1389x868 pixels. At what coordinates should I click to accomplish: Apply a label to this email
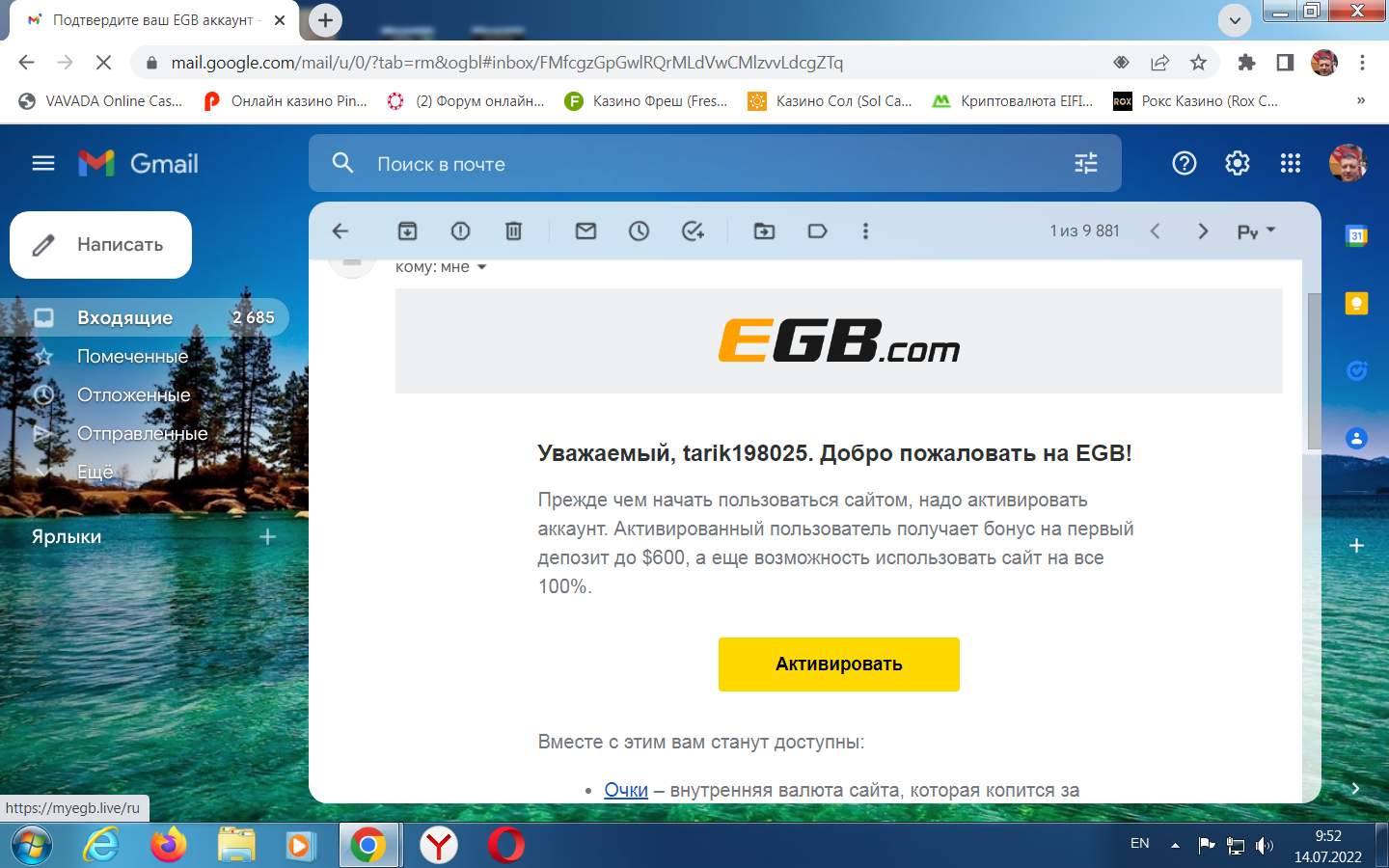click(x=818, y=231)
